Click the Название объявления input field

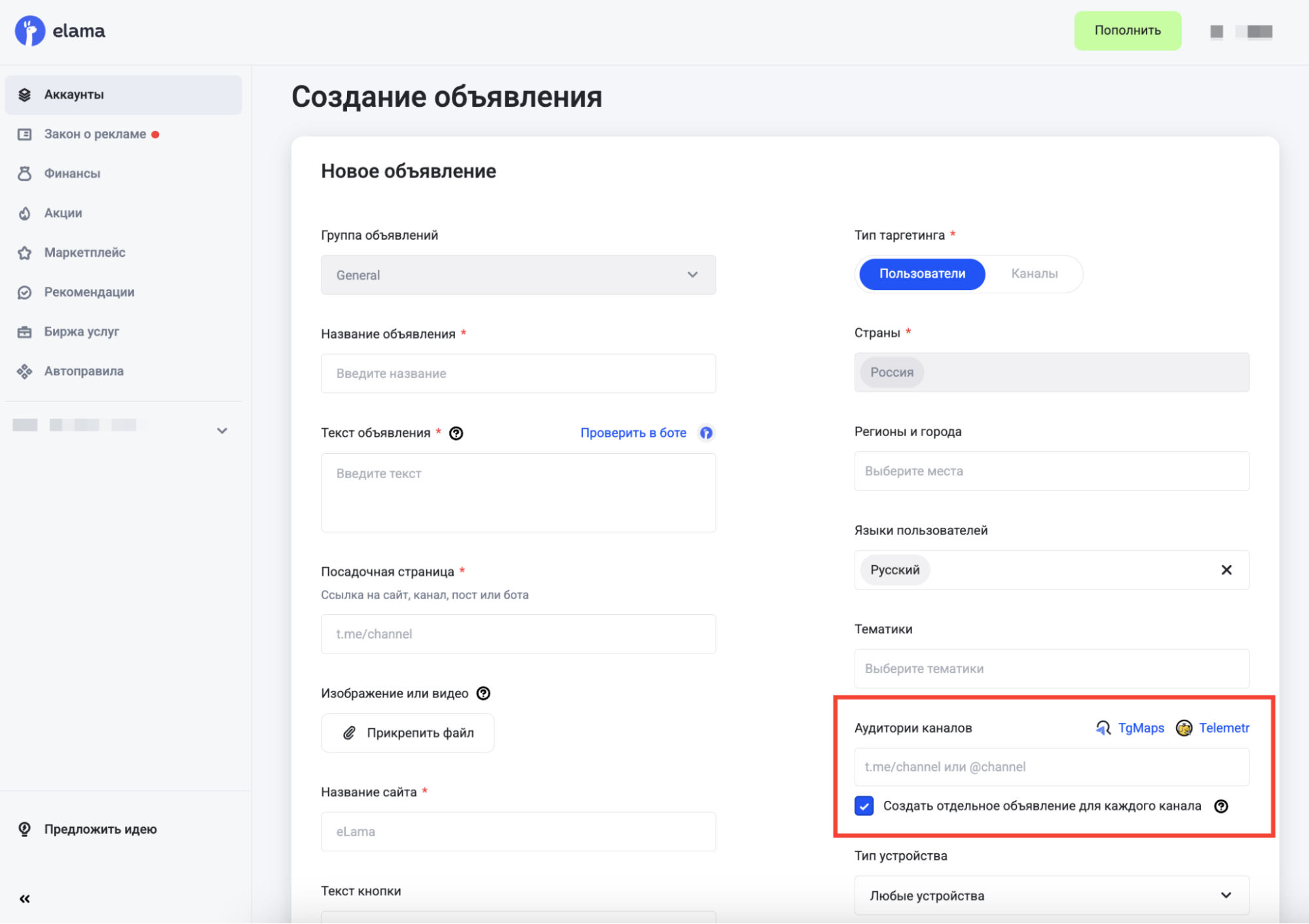[518, 373]
